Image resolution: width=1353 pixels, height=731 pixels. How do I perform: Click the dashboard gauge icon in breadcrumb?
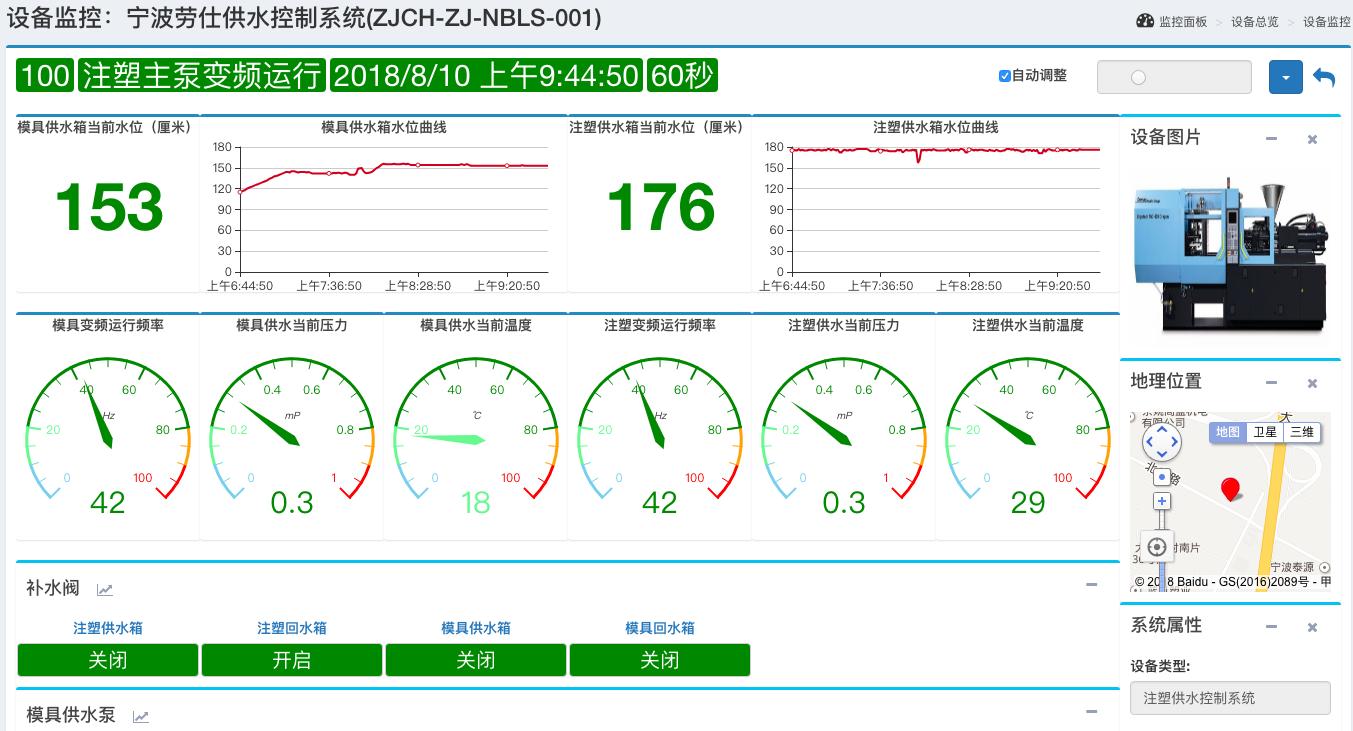[x=1145, y=21]
